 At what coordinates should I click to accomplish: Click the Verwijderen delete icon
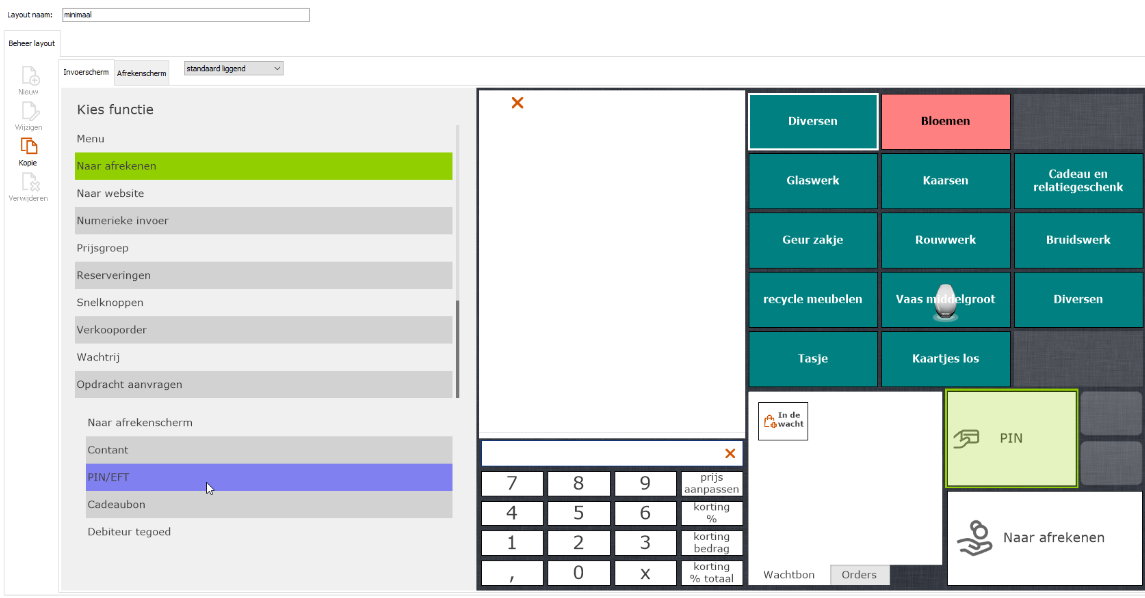tap(29, 182)
